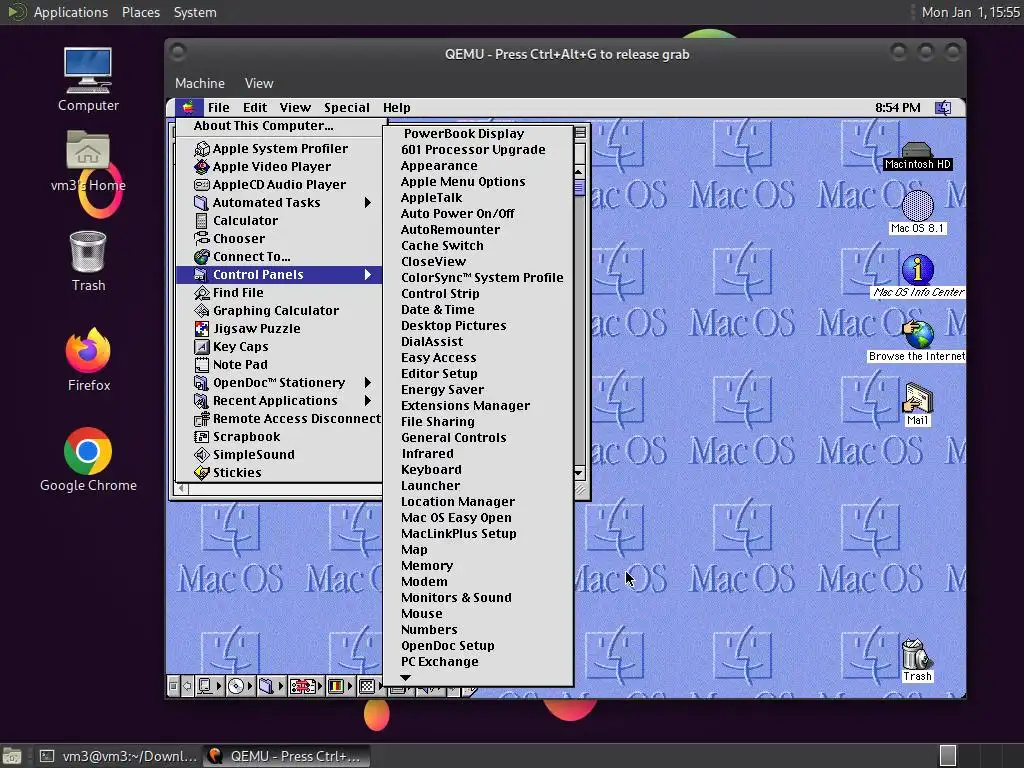
Task: Open Appearance control panel
Action: pos(478,166)
